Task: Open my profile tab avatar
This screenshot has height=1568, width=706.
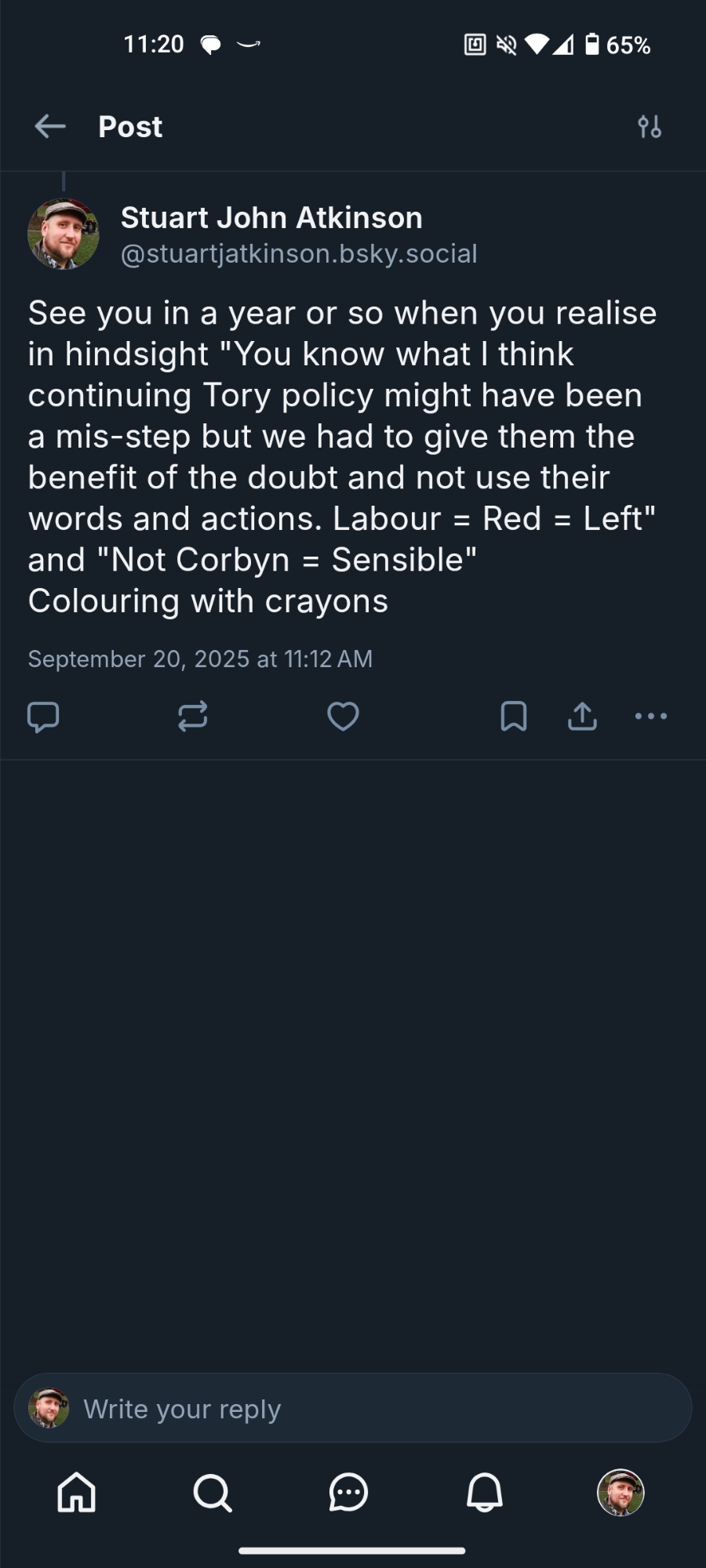Action: coord(620,1492)
